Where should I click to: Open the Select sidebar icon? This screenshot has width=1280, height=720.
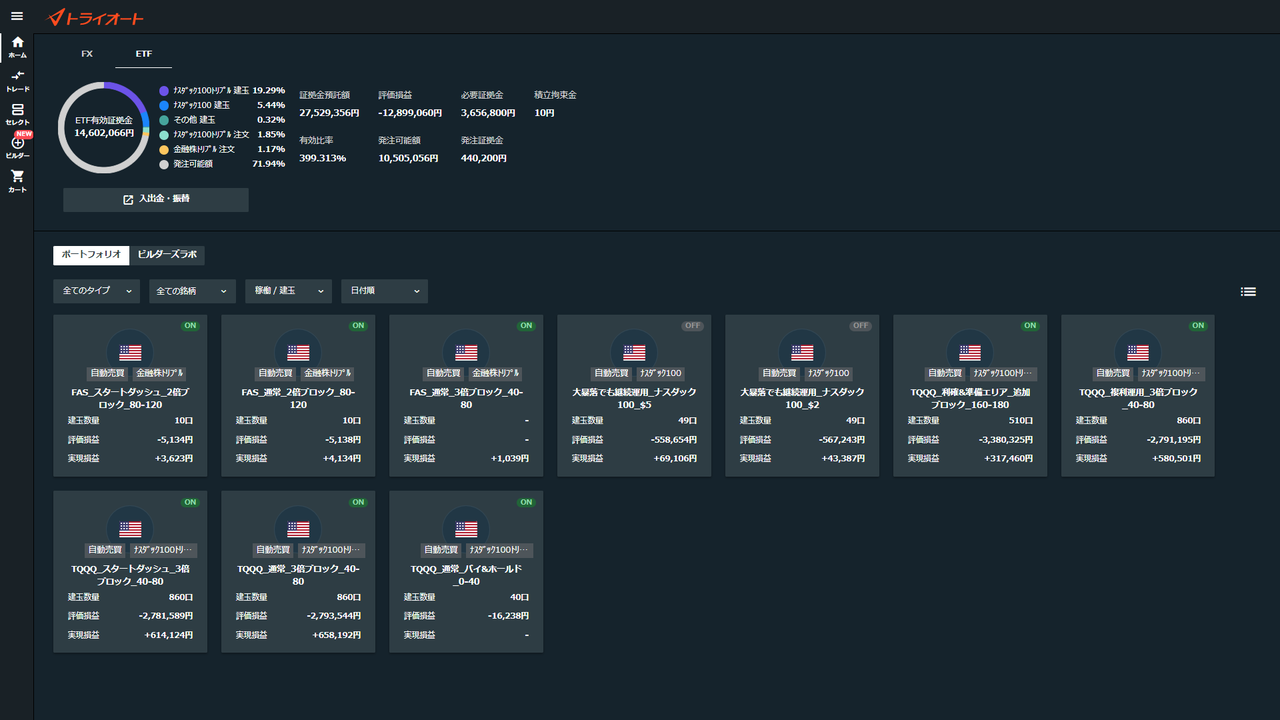pyautogui.click(x=17, y=114)
